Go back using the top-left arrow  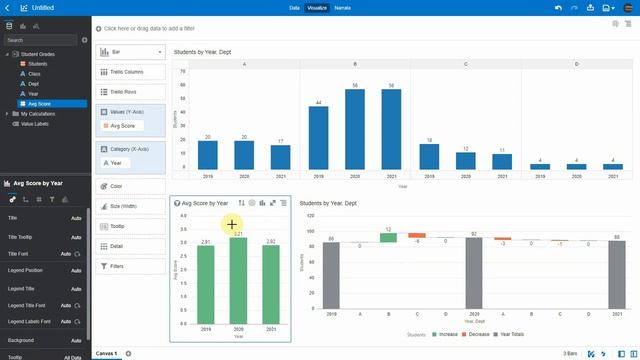coord(7,8)
